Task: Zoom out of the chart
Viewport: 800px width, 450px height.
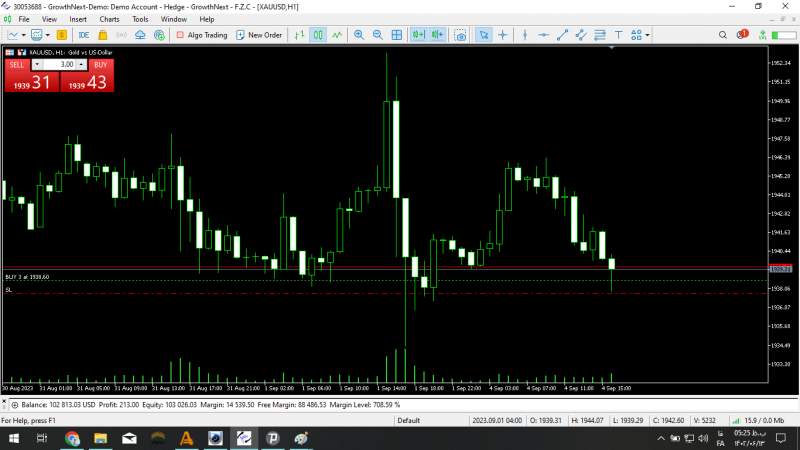Action: pos(378,35)
